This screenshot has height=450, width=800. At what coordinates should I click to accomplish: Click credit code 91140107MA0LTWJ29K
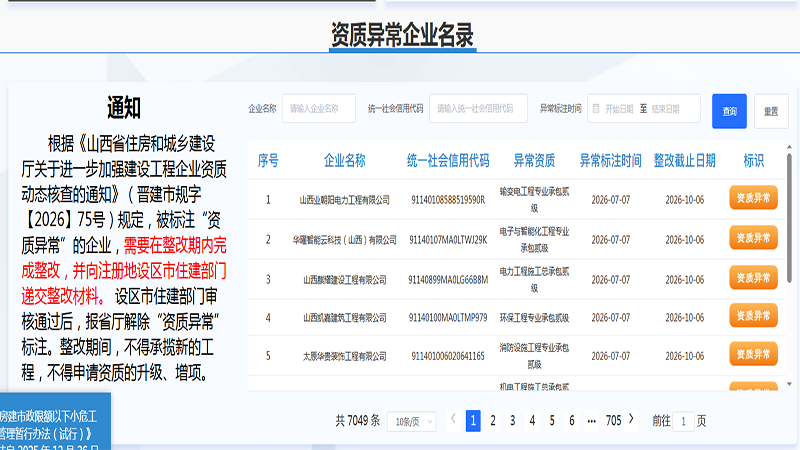448,240
